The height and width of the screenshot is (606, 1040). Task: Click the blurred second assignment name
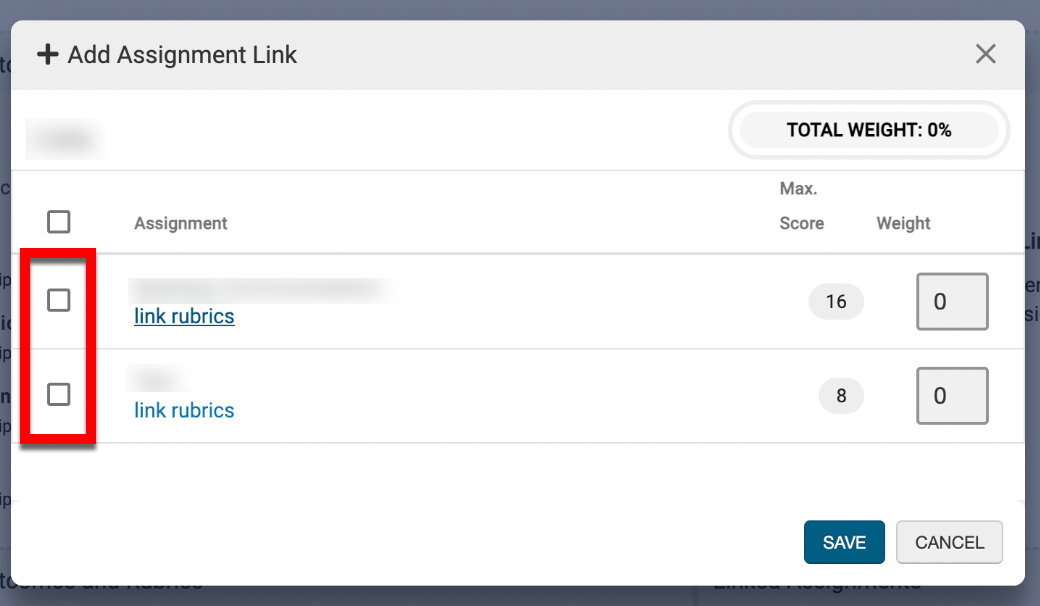tap(154, 381)
